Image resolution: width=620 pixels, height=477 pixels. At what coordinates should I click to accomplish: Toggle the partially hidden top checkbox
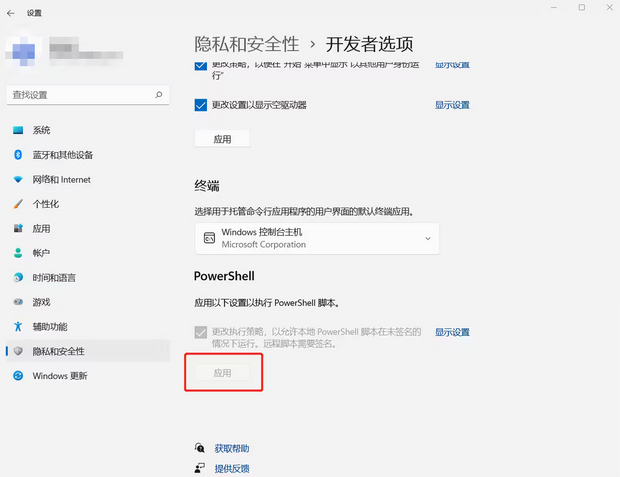coord(201,66)
